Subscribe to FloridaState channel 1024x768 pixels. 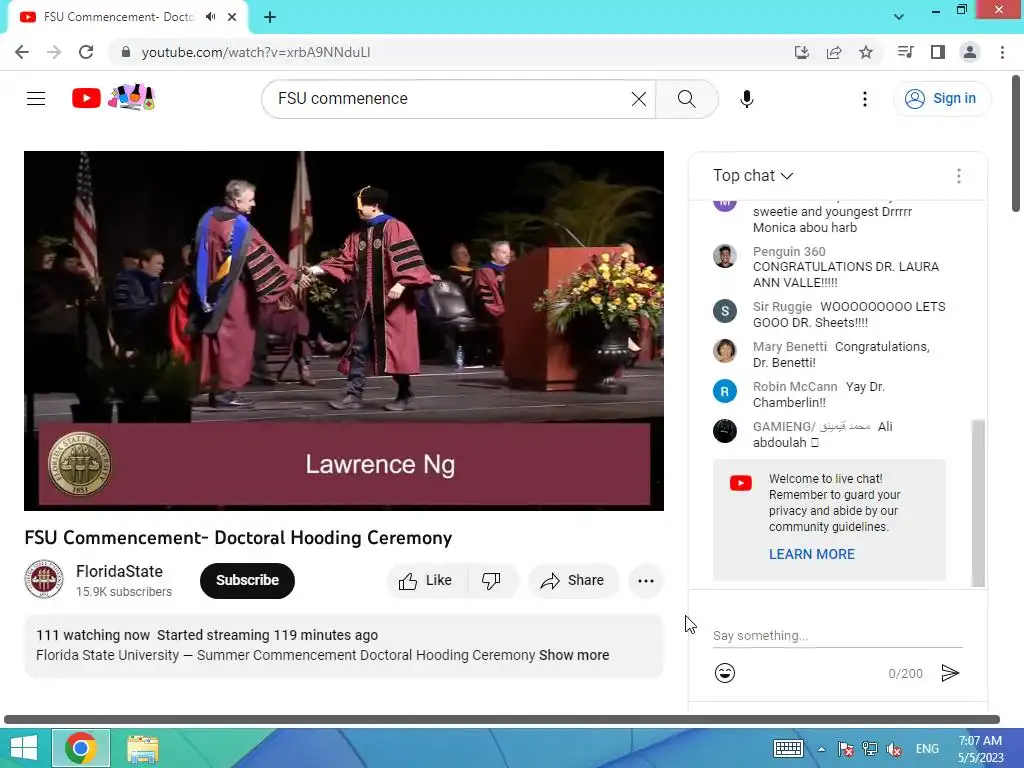click(247, 581)
